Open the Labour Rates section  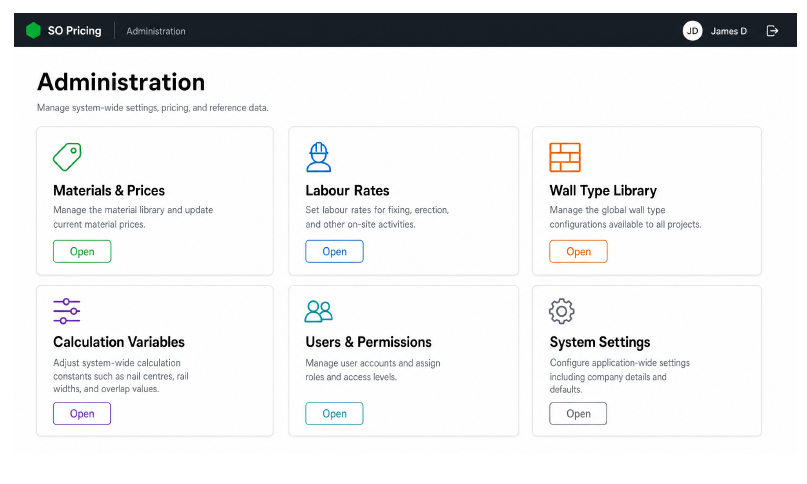click(334, 251)
